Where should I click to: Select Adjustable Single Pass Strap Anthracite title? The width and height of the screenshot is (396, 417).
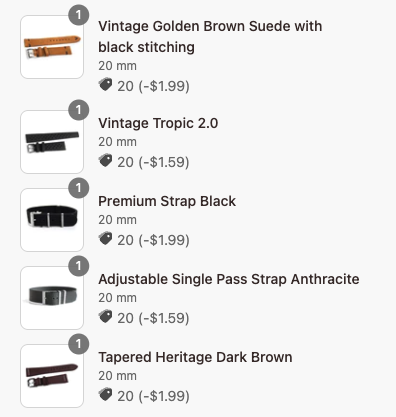[x=229, y=279]
